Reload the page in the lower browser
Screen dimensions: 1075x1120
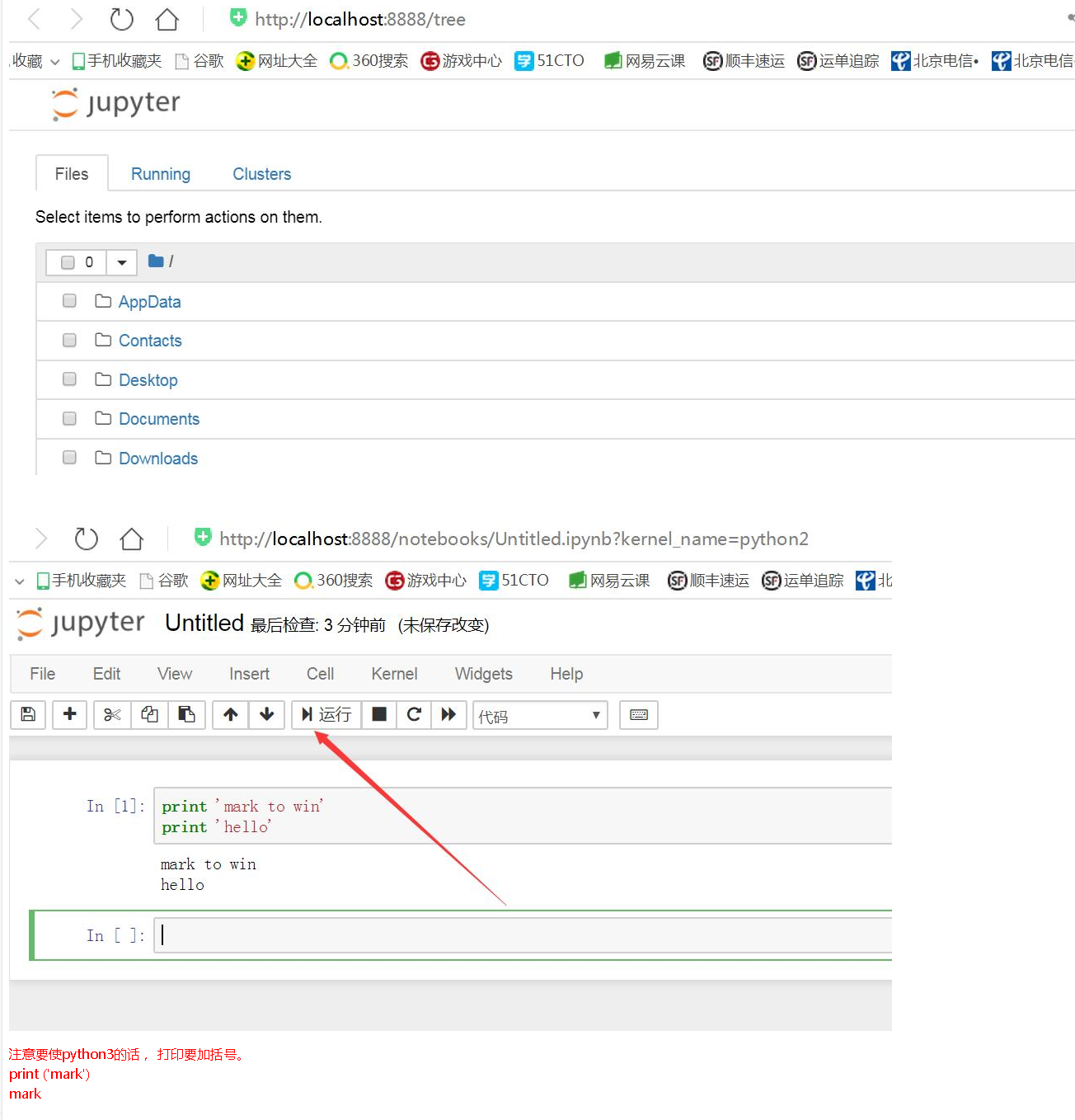tap(86, 539)
